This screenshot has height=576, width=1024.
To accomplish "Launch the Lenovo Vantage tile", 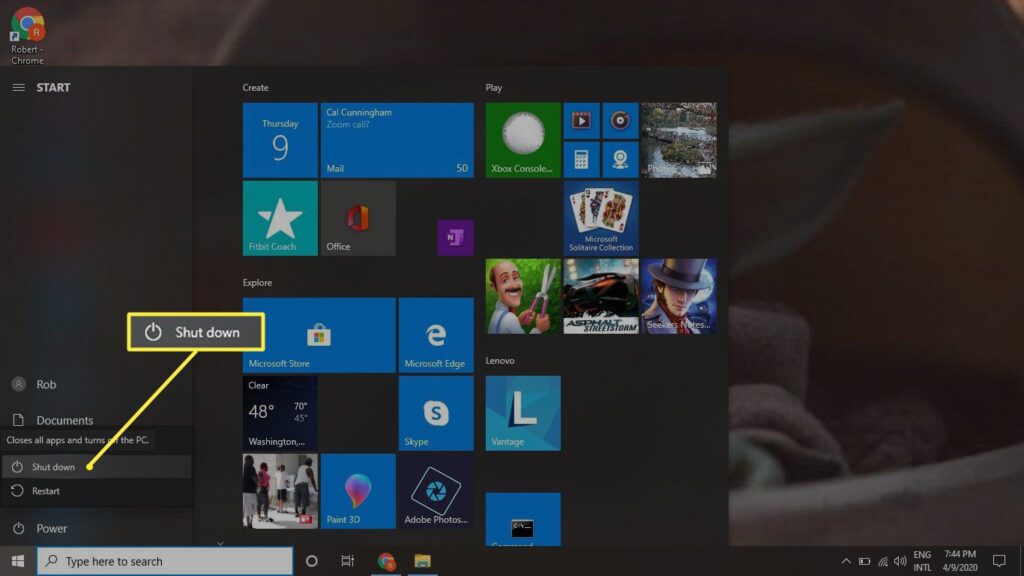I will point(522,413).
